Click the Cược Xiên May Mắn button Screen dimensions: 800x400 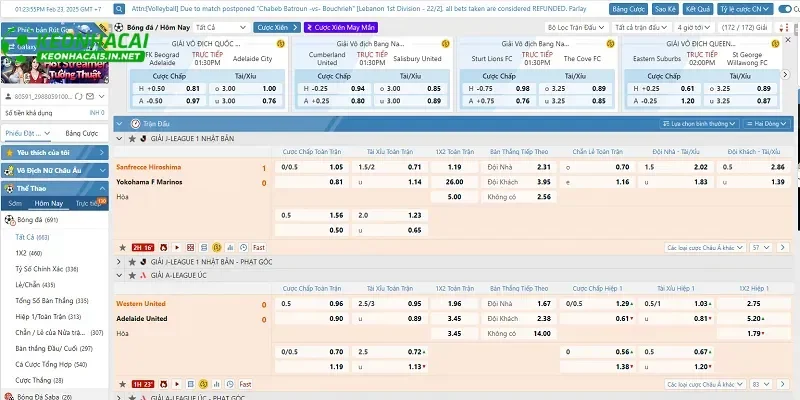coord(340,27)
